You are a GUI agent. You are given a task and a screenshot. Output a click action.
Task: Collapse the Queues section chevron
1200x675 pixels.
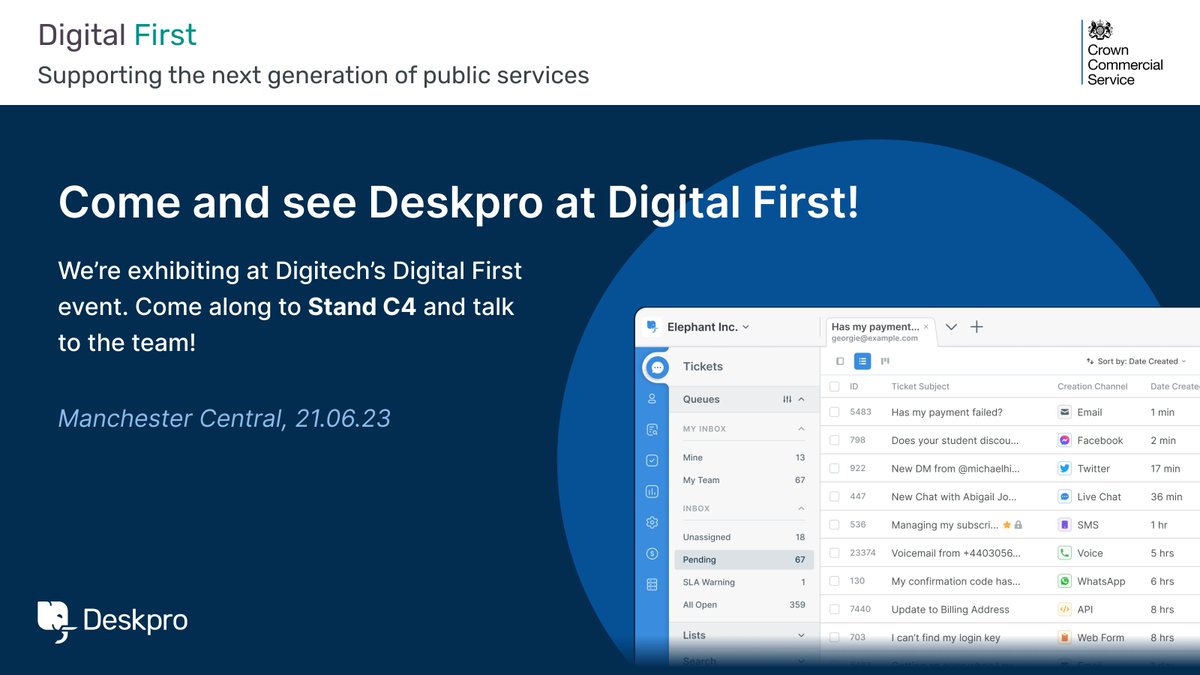point(802,399)
